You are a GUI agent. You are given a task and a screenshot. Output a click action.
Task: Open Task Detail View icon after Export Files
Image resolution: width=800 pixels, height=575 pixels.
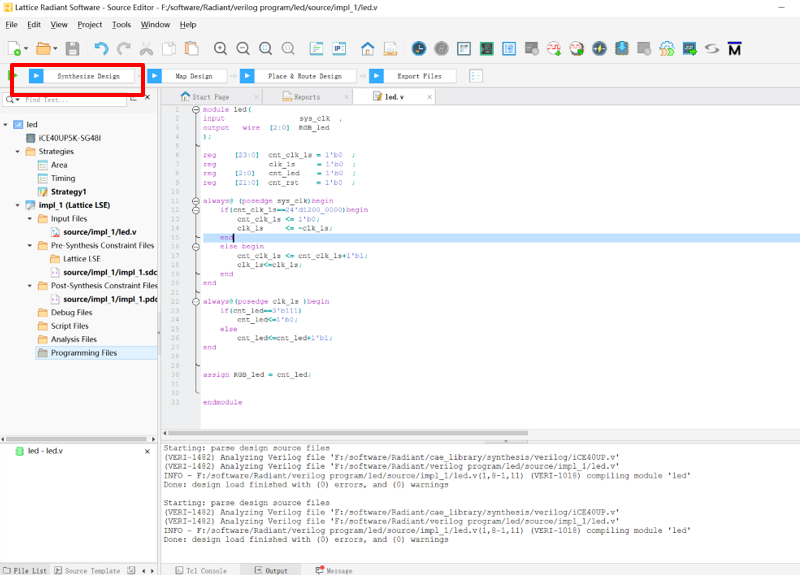pos(476,76)
